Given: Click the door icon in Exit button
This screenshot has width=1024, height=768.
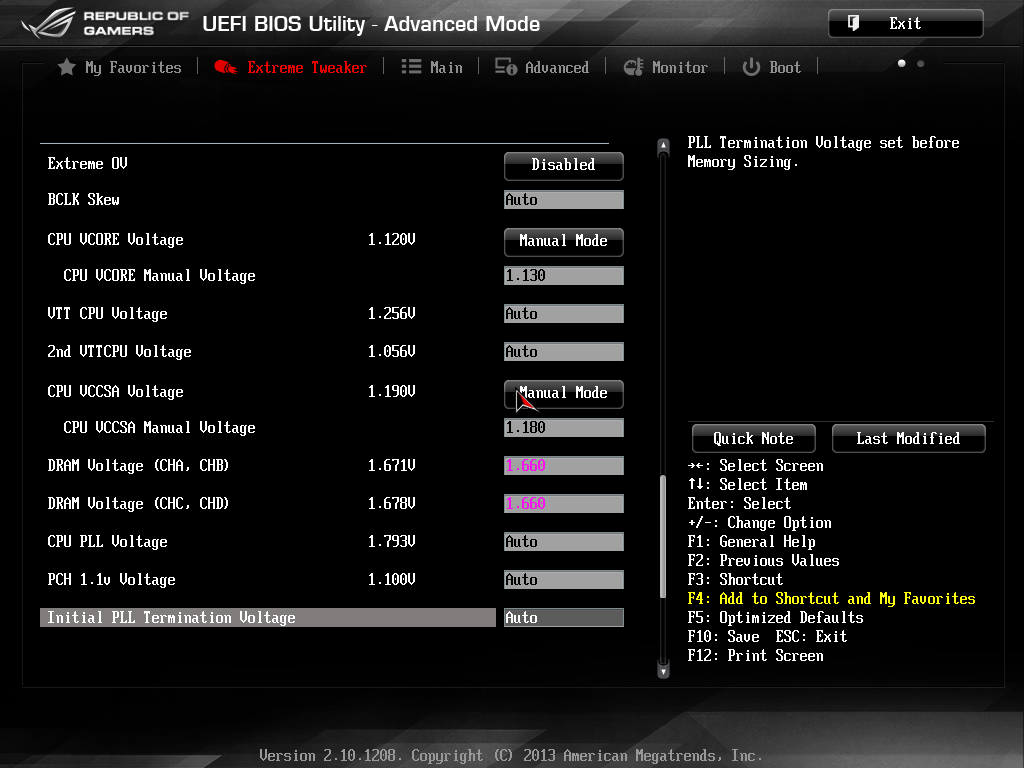Looking at the screenshot, I should pyautogui.click(x=853, y=23).
